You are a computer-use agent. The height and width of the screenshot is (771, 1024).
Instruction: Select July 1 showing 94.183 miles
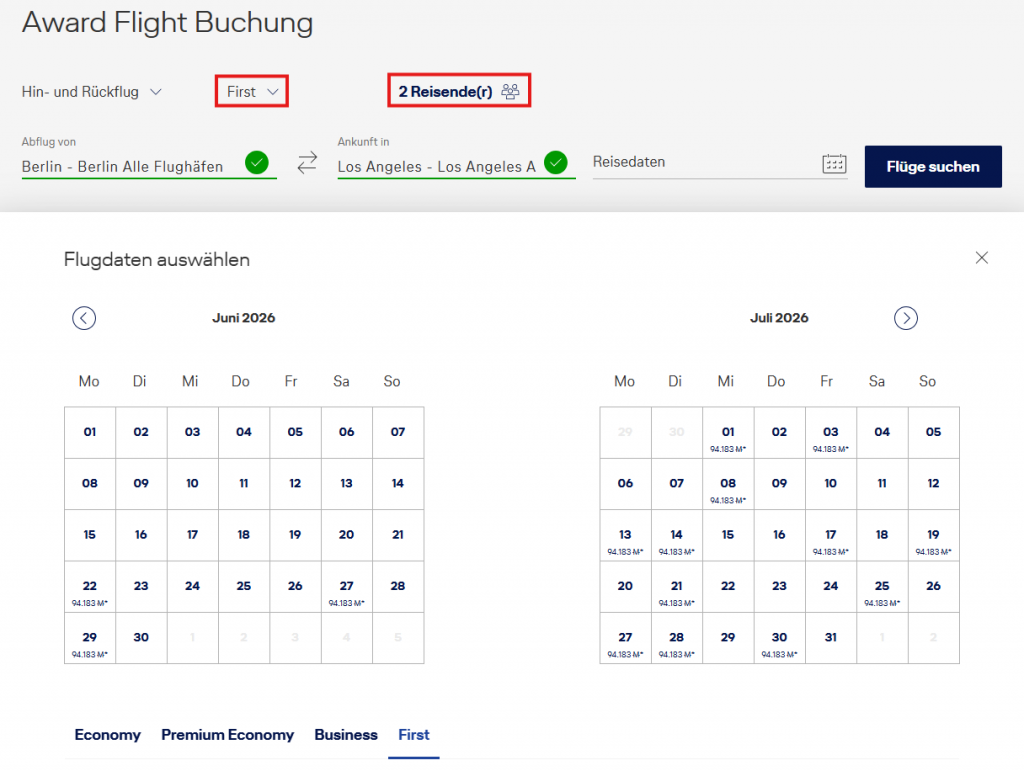point(727,432)
